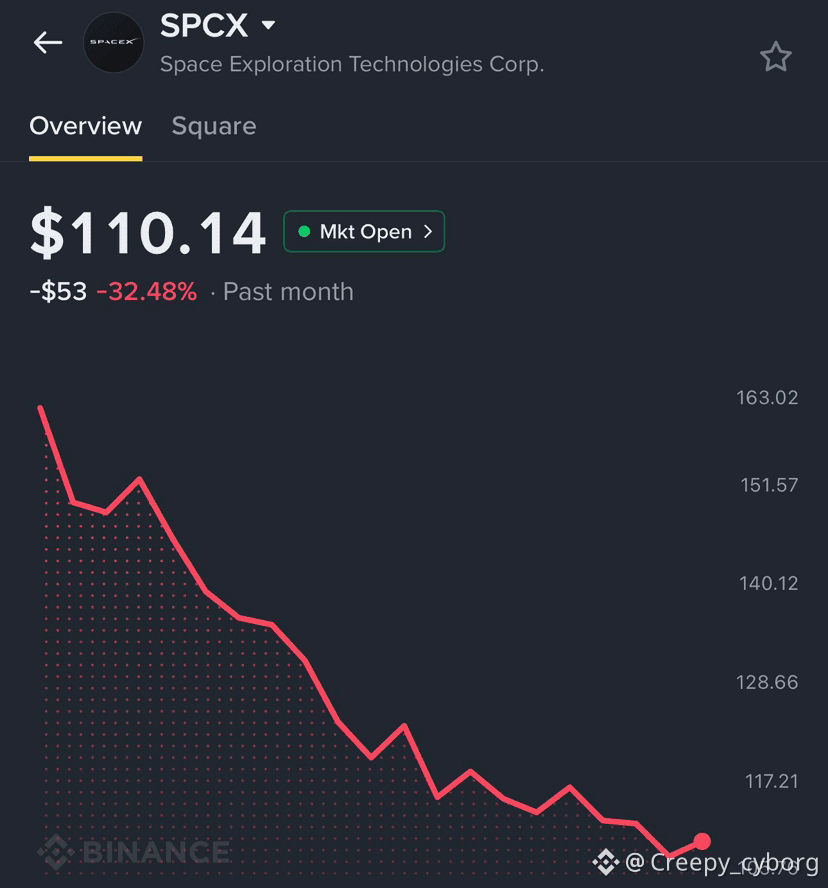
Task: Click the Binance watermark logo icon
Action: pos(56,852)
